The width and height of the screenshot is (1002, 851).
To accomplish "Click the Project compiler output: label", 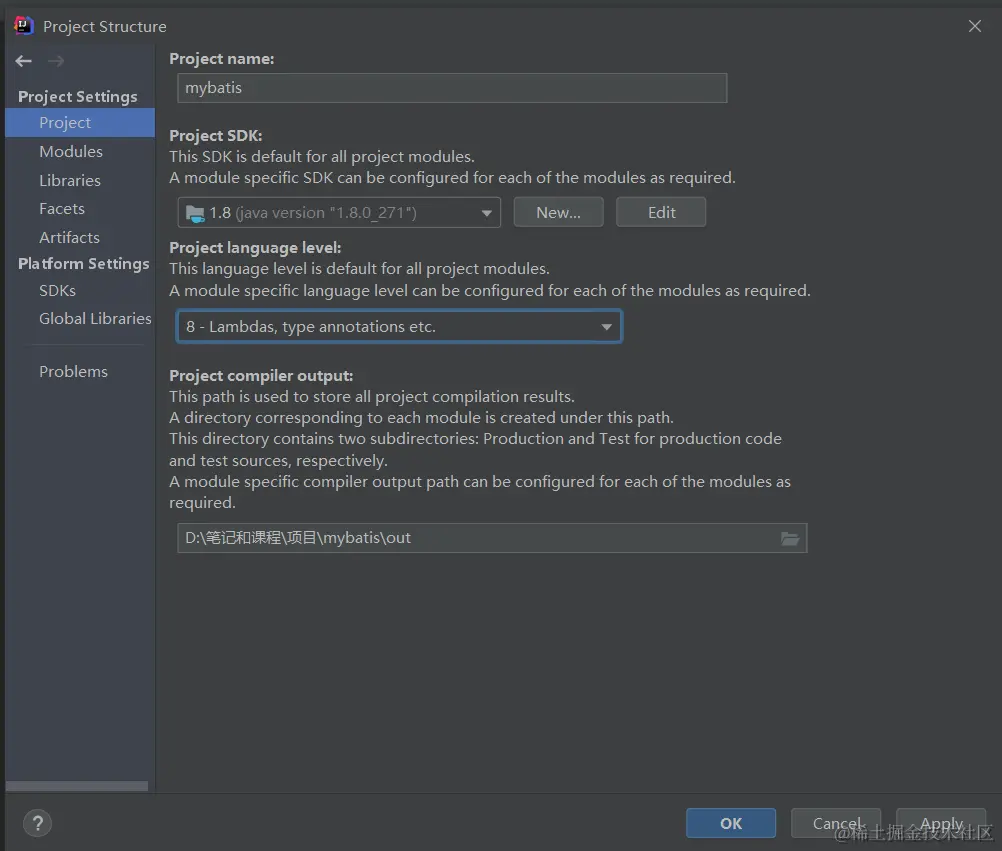I will point(261,376).
